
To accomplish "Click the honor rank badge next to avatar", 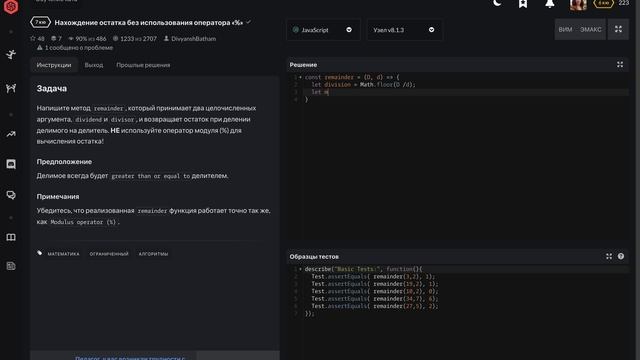I will point(603,3).
